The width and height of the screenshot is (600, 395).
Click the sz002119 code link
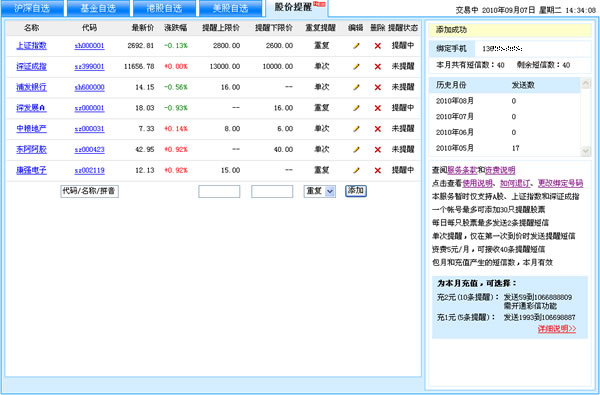[x=90, y=170]
